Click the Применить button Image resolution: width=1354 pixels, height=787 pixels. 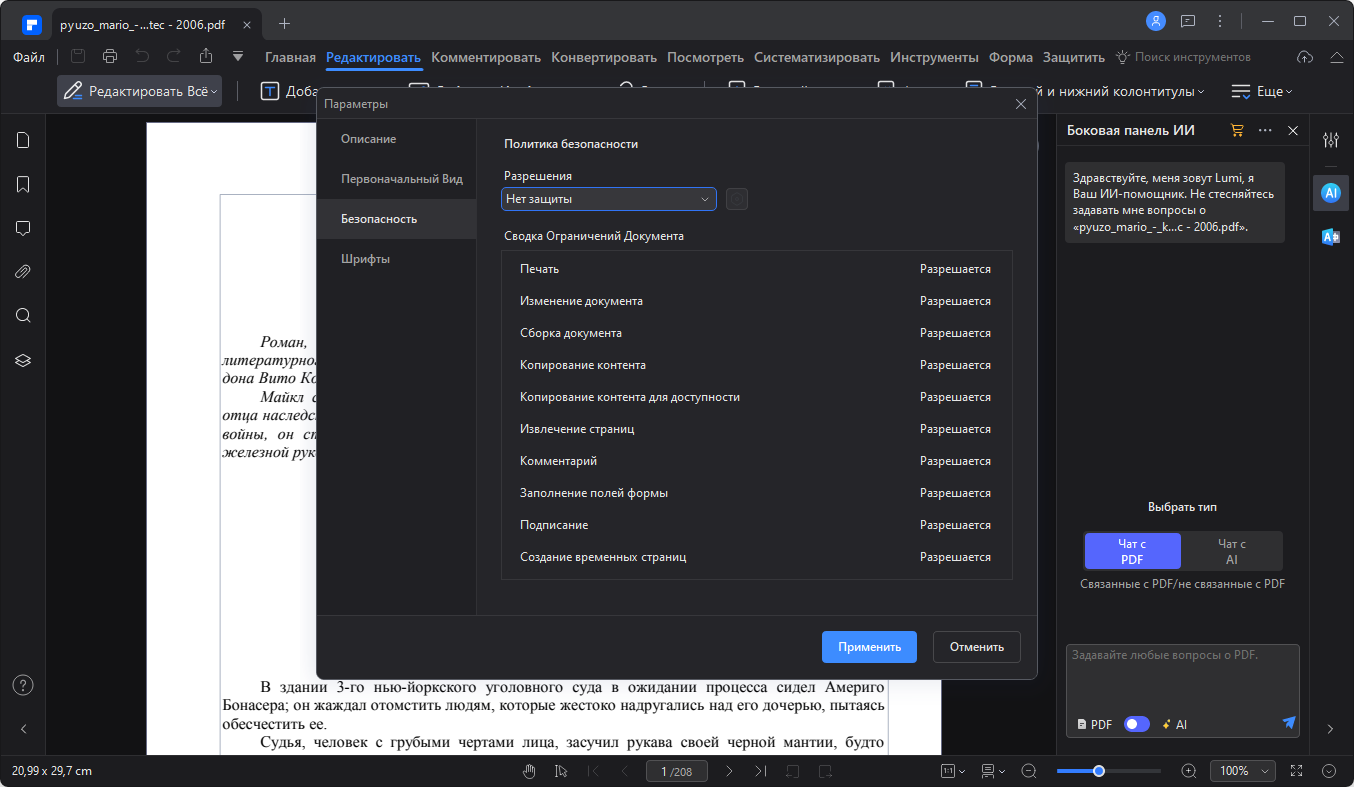(870, 647)
